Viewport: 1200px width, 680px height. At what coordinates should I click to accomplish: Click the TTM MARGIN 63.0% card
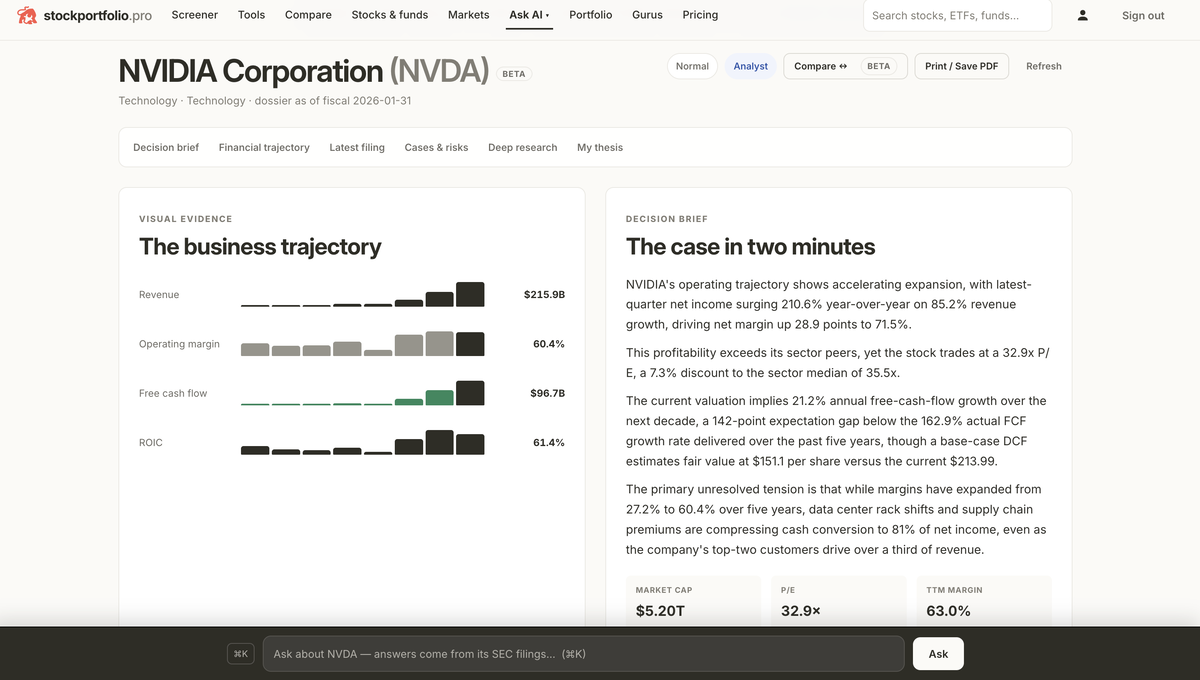click(x=984, y=601)
